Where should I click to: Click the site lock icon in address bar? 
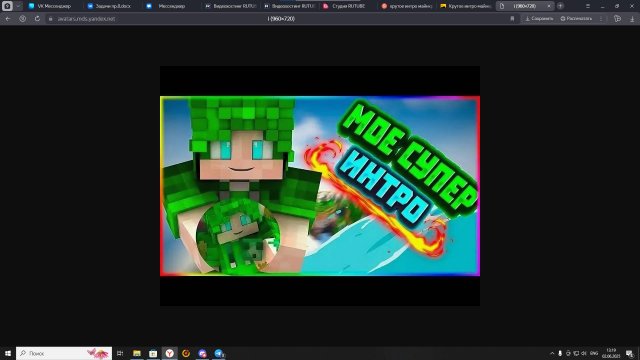tap(51, 19)
